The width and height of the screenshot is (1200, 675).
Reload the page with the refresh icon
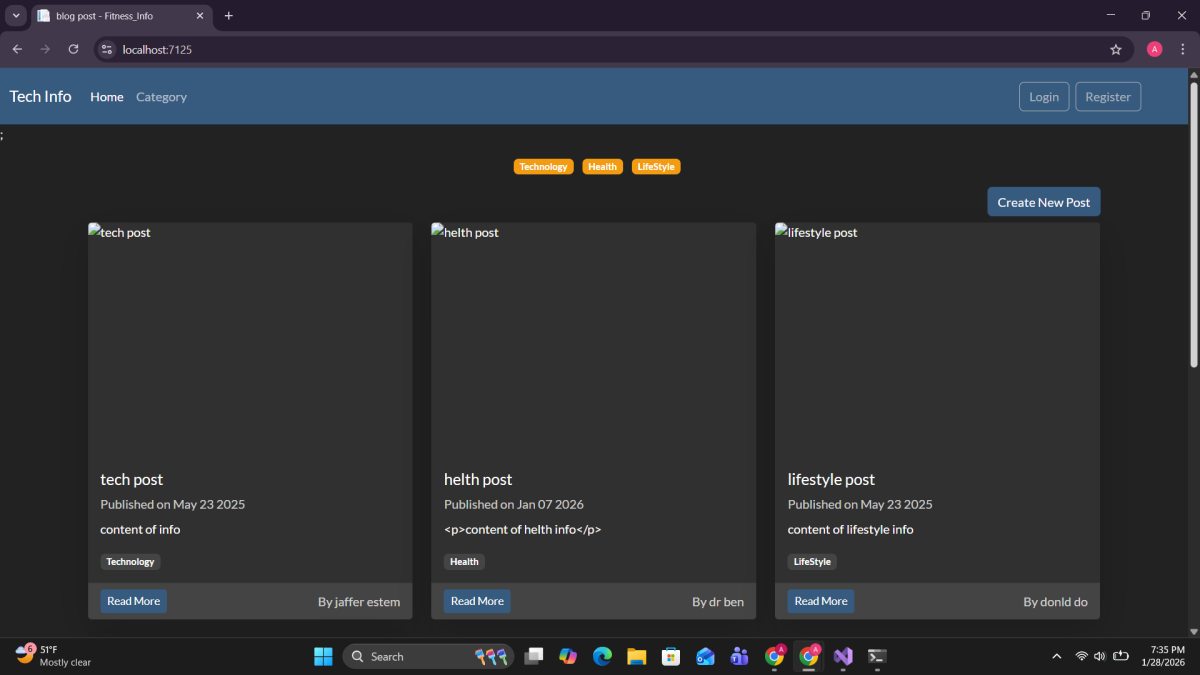(x=73, y=49)
